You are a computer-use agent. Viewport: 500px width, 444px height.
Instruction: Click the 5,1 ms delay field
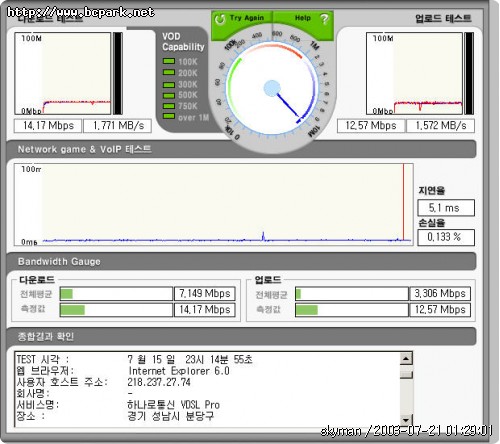pyautogui.click(x=446, y=208)
